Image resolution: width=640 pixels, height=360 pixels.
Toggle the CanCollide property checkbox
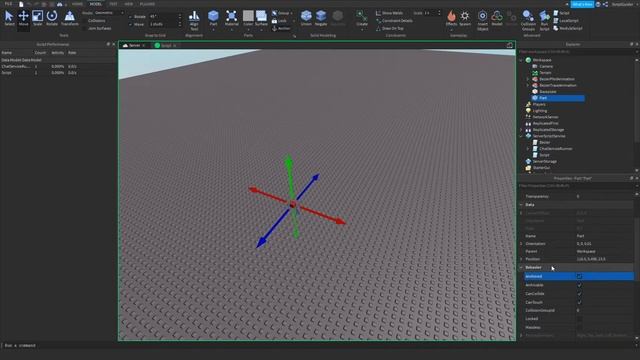(x=579, y=293)
